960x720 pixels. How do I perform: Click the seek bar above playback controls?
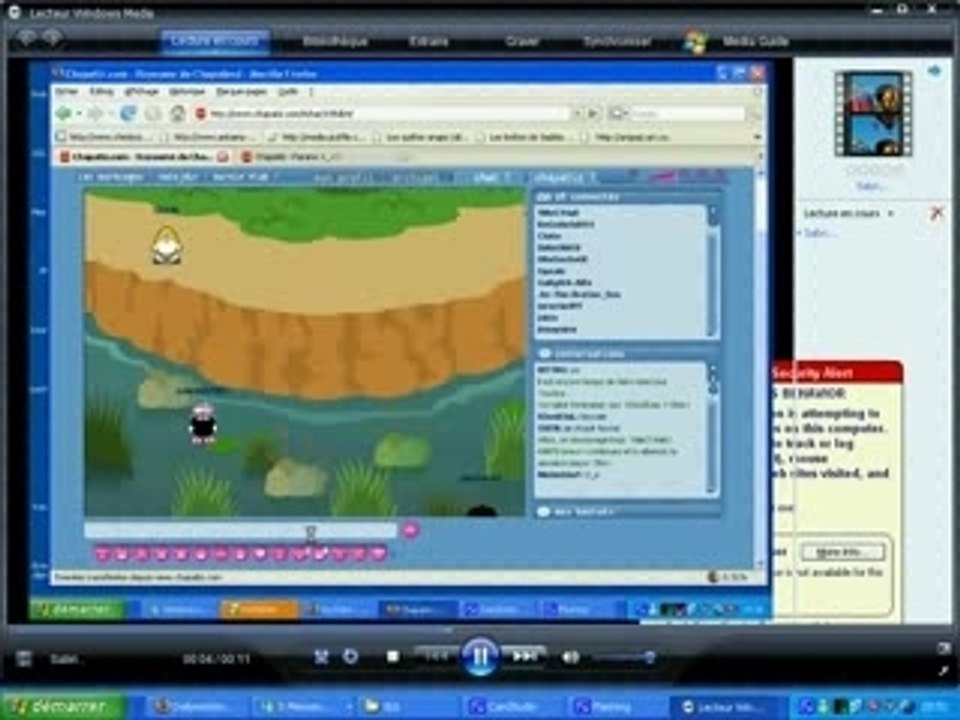pos(479,629)
